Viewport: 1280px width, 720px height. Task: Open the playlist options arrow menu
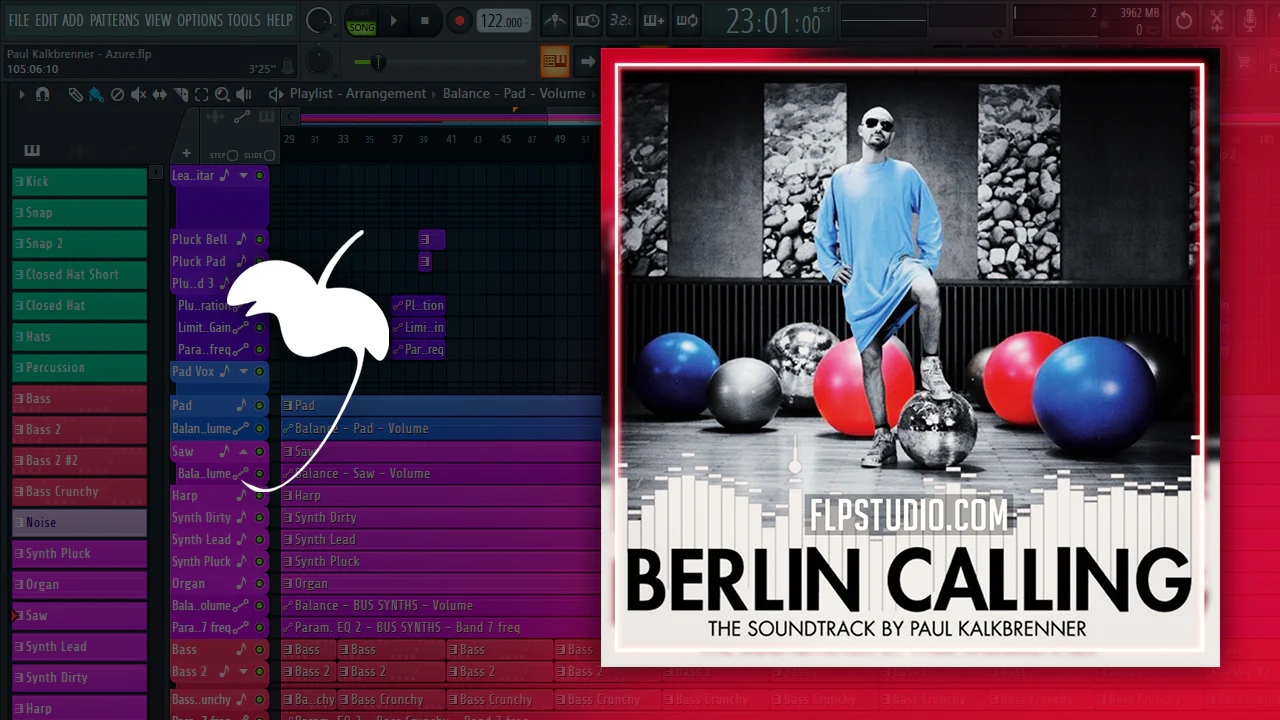[x=22, y=94]
